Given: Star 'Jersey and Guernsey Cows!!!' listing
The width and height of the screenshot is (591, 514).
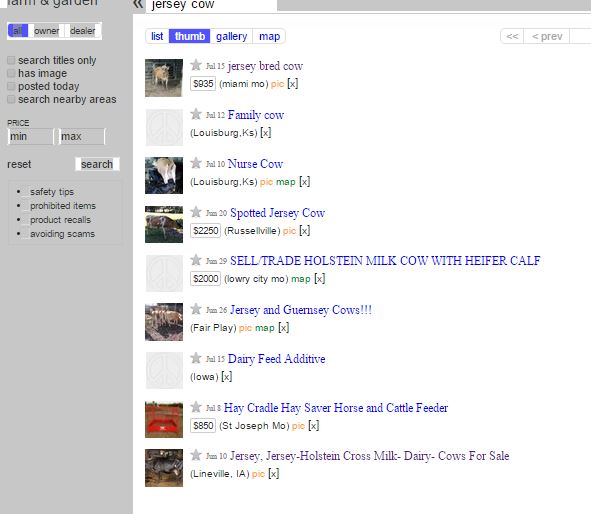Looking at the screenshot, I should pyautogui.click(x=196, y=309).
